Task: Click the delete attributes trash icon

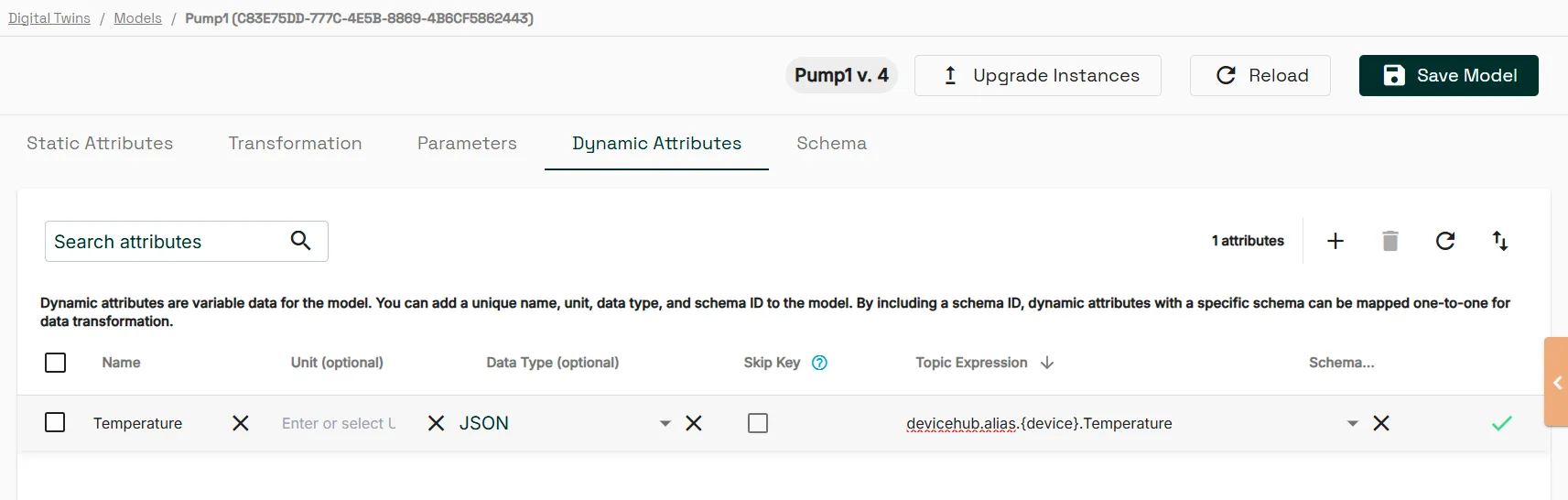Action: click(x=1390, y=241)
